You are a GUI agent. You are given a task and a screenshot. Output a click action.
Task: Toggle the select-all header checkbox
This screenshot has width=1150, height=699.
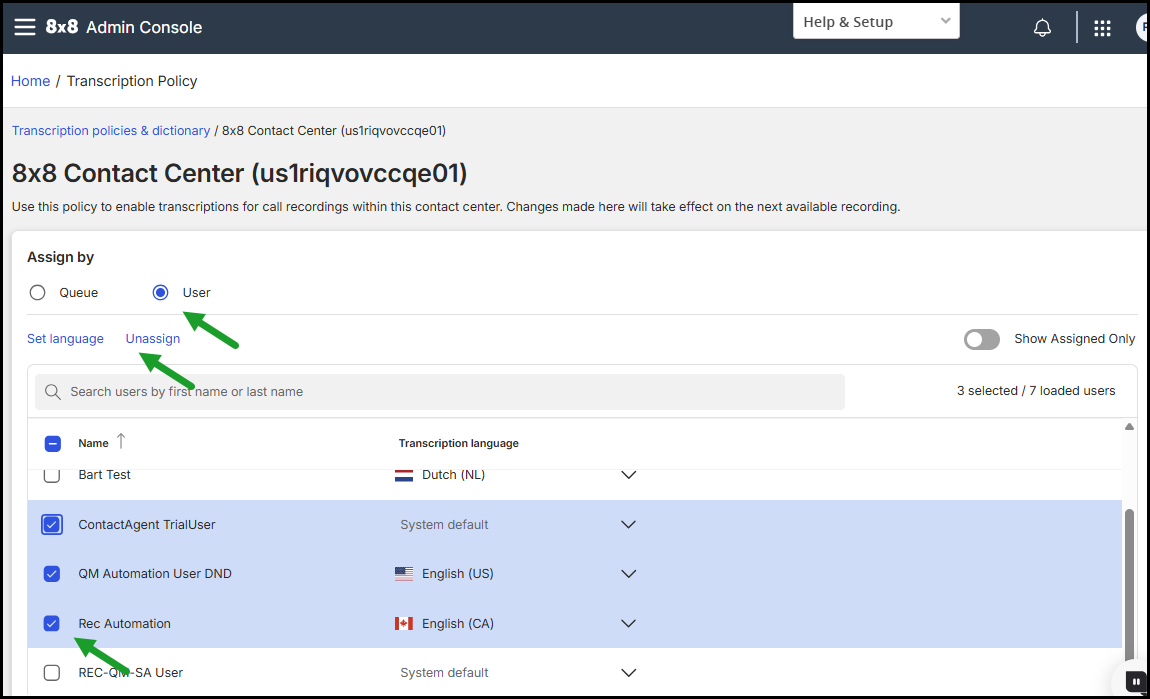pyautogui.click(x=53, y=444)
